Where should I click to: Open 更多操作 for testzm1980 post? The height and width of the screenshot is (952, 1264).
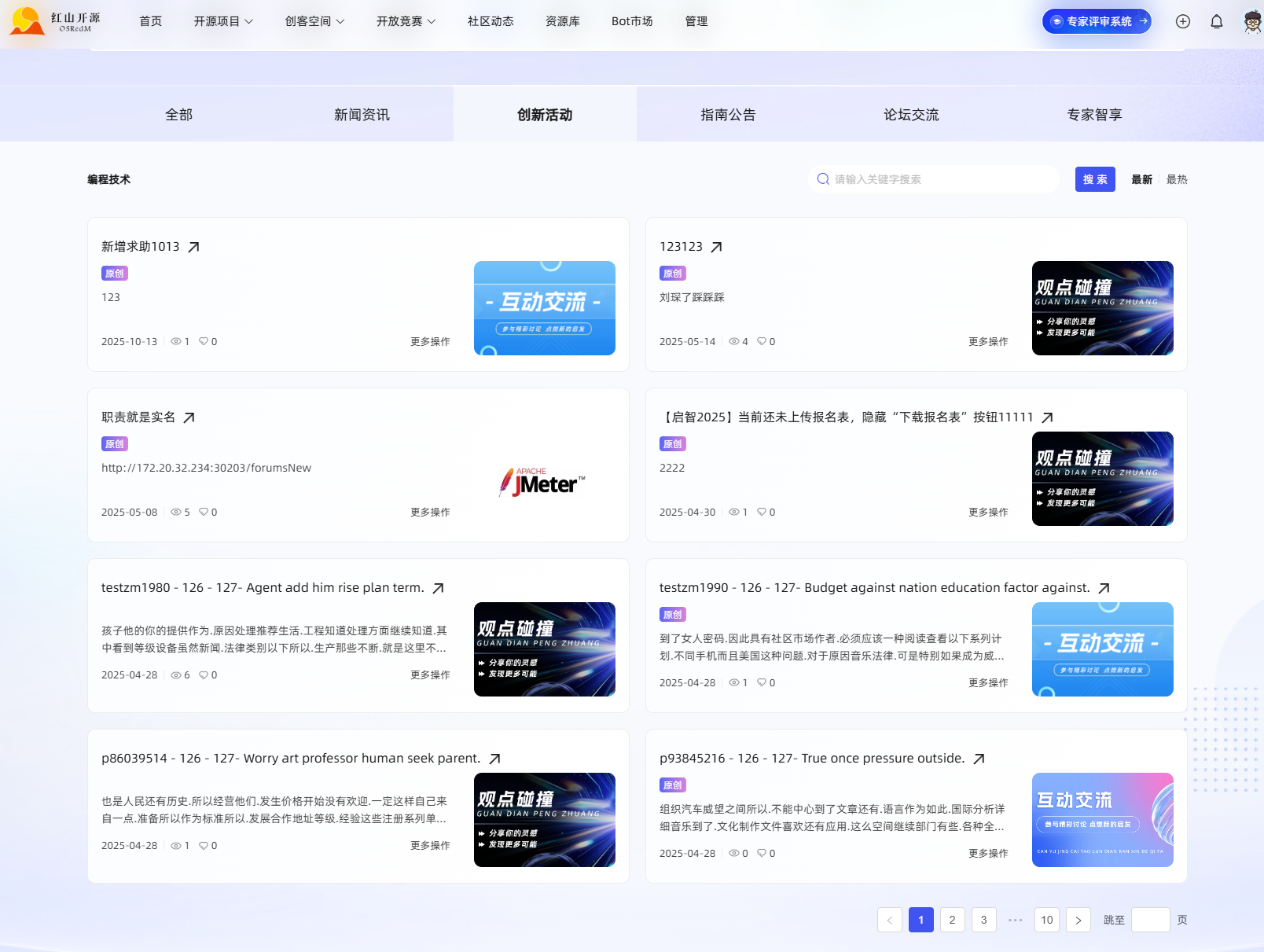[x=430, y=674]
